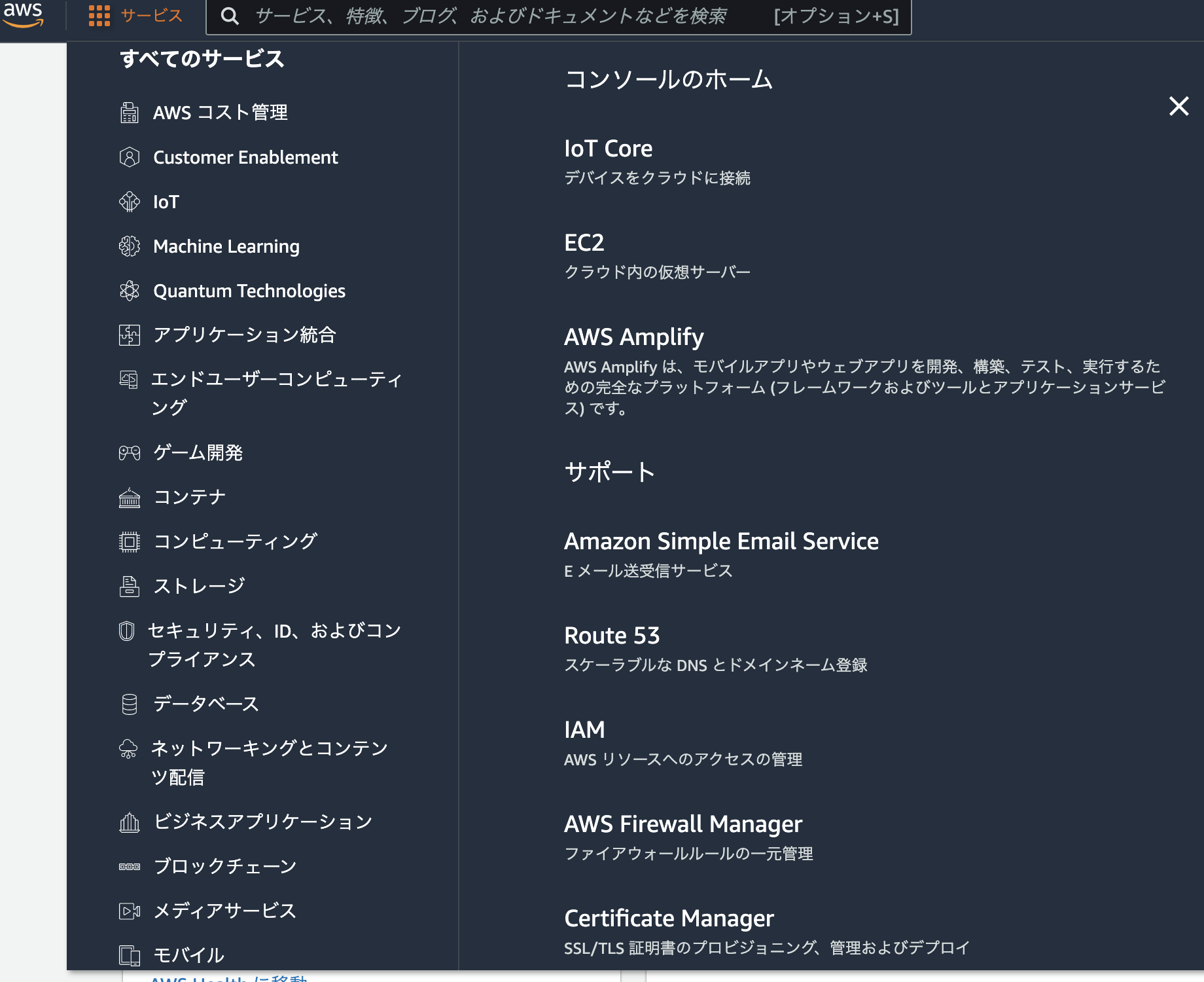Click the ゲーム開発 gamepad icon
This screenshot has width=1204, height=982.
(x=130, y=452)
